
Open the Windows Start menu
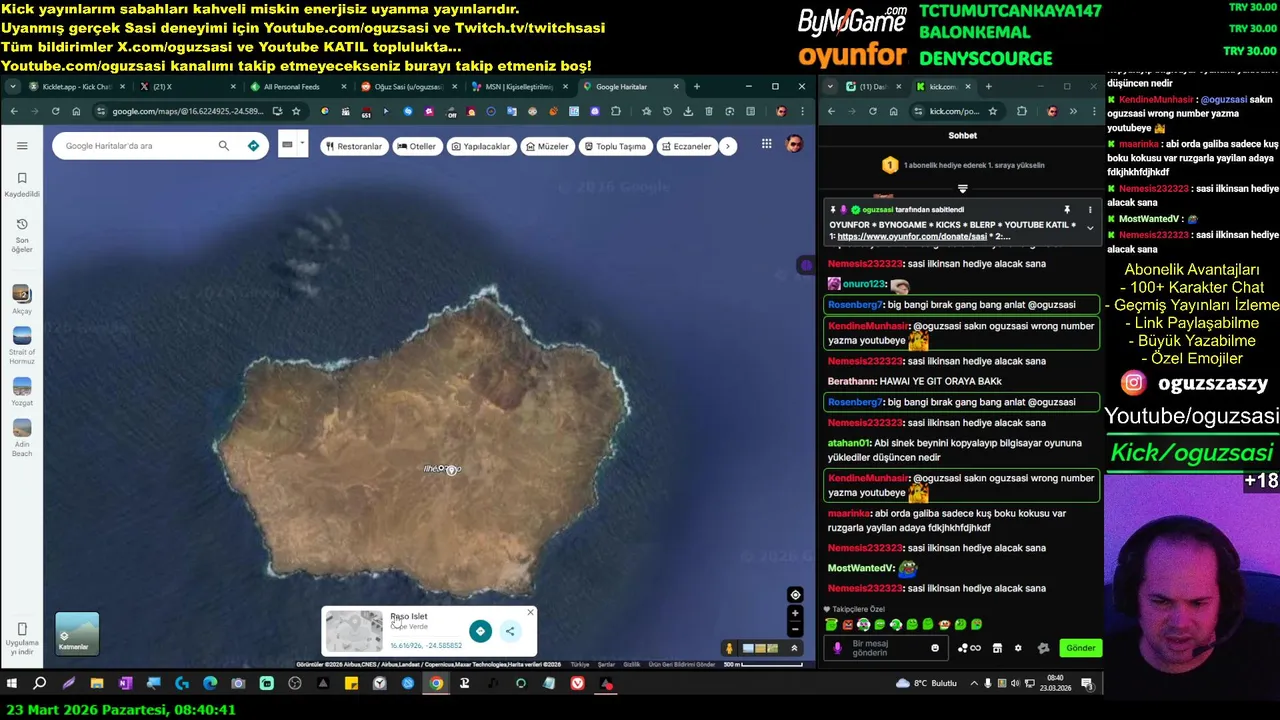[x=12, y=684]
